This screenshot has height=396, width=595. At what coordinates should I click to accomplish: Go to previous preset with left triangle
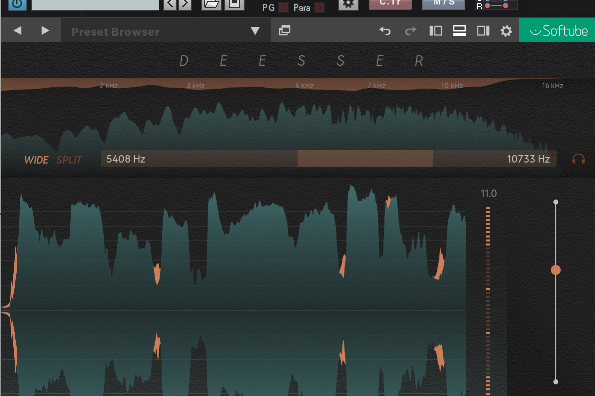pos(17,30)
